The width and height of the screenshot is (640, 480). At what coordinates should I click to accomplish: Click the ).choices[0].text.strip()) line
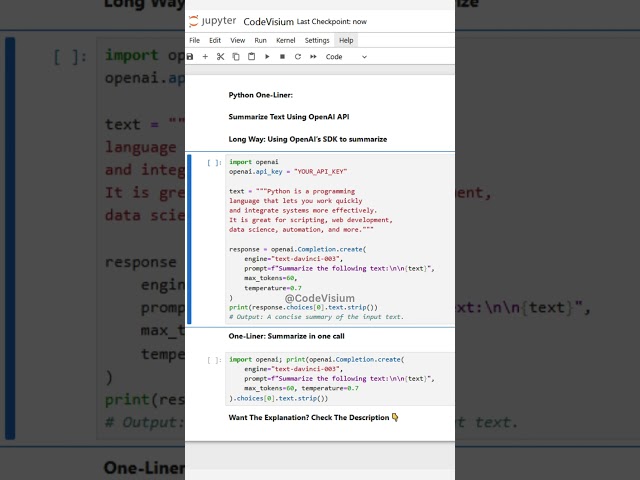click(278, 398)
